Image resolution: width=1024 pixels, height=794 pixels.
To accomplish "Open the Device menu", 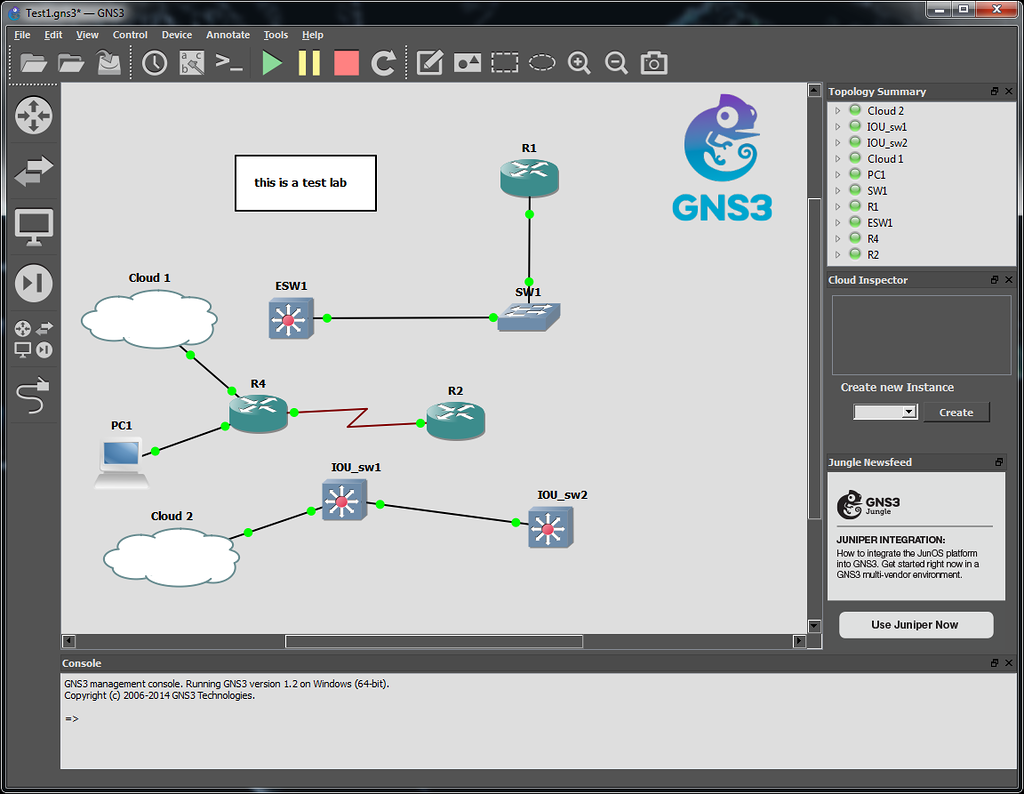I will click(x=176, y=35).
